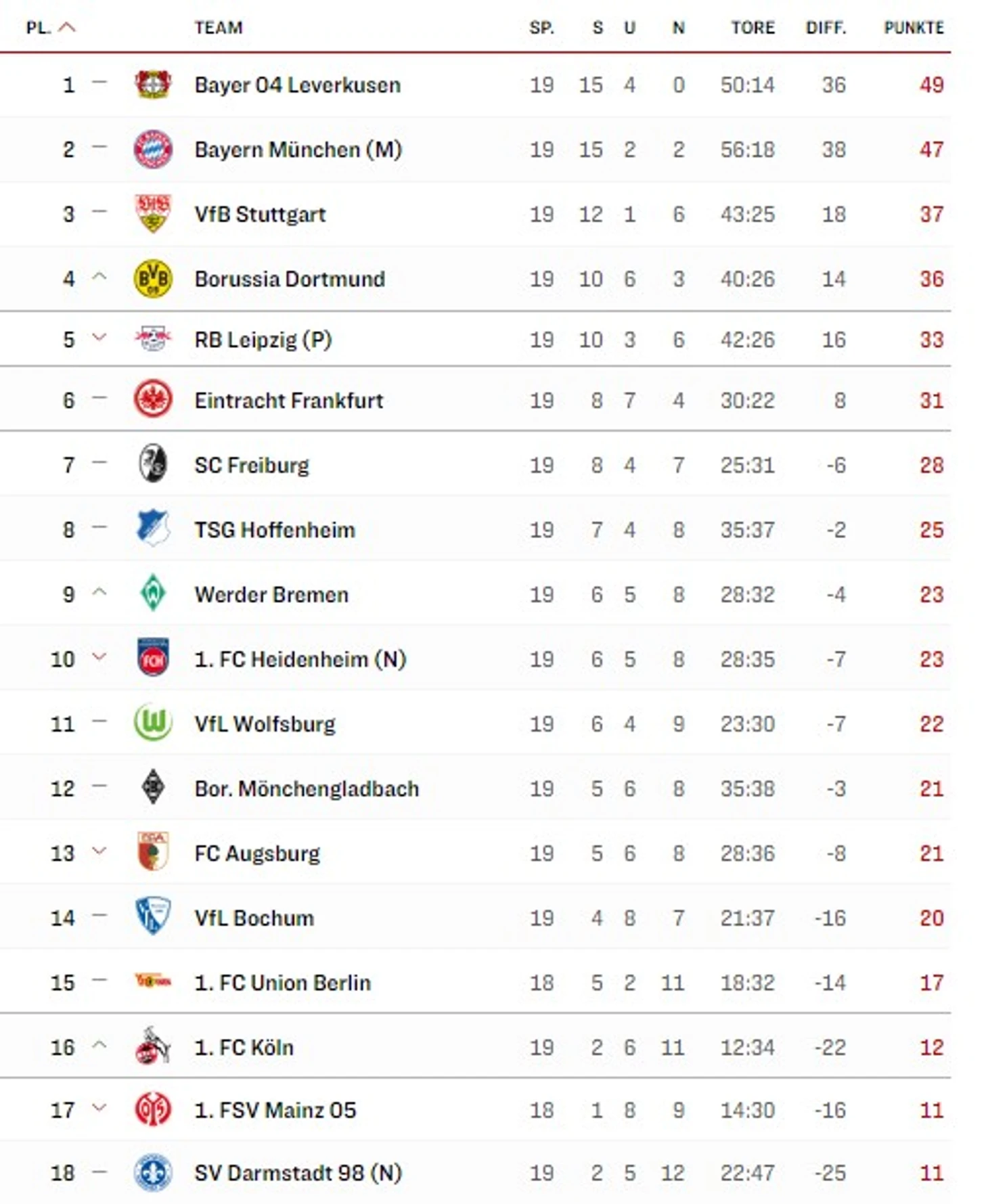The width and height of the screenshot is (988, 1204).
Task: Click the TEAM column header
Action: tap(219, 28)
